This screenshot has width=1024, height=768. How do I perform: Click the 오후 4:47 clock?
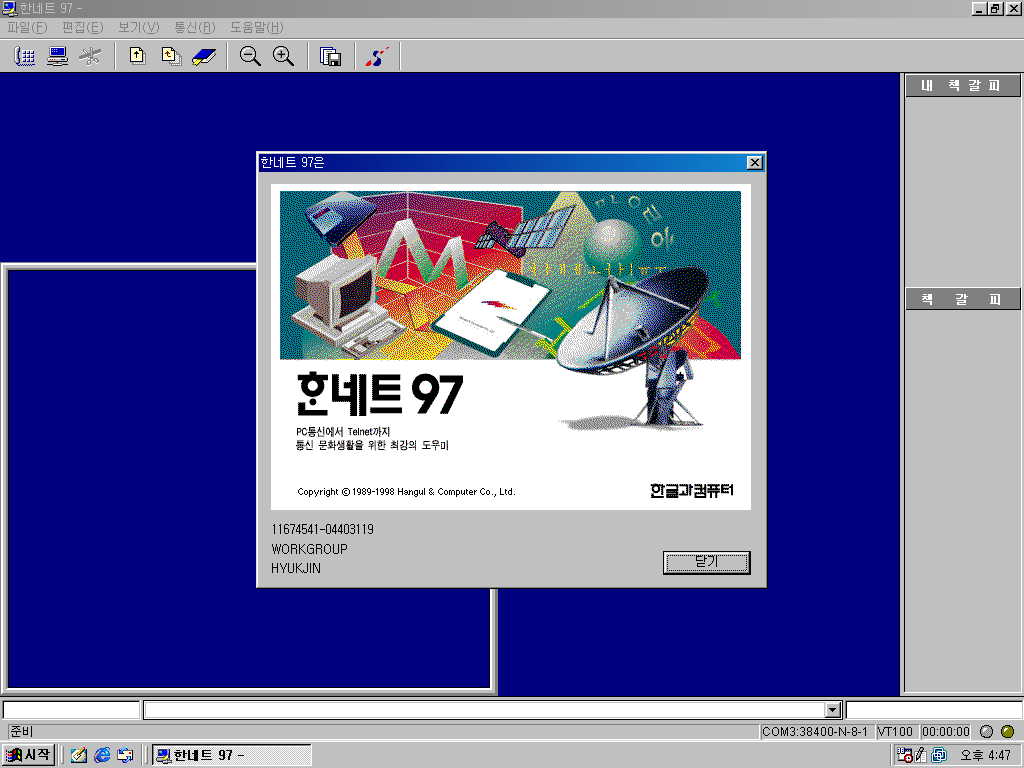pos(985,756)
